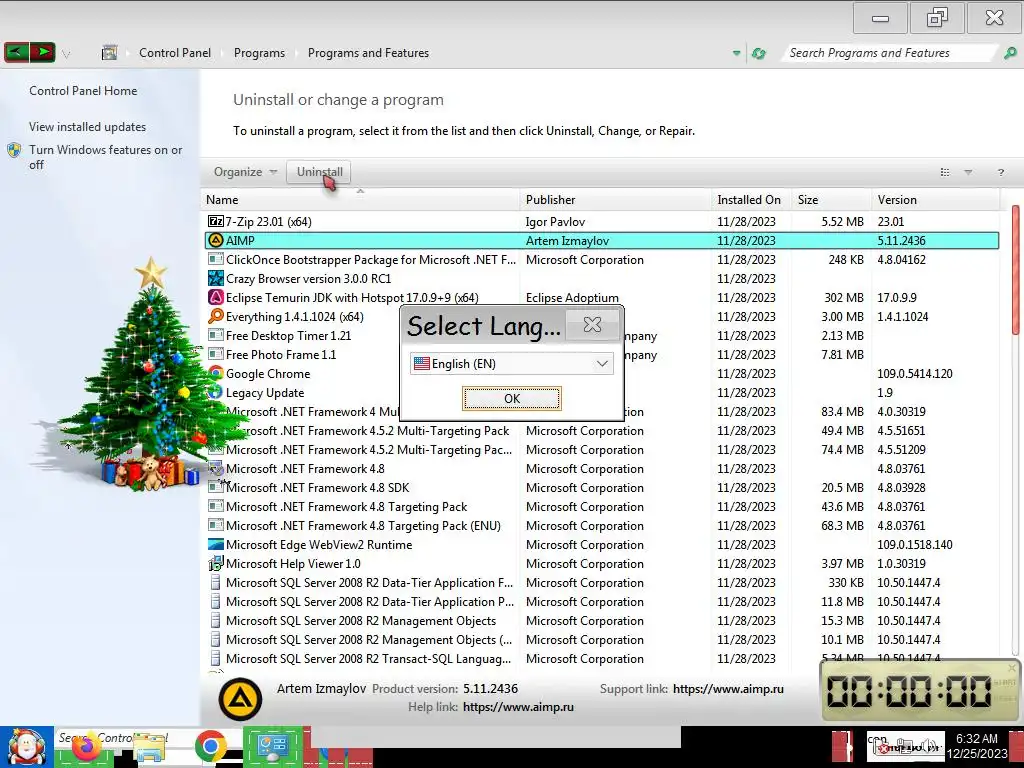Image resolution: width=1024 pixels, height=768 pixels.
Task: Sort by the Size column header
Action: [x=831, y=200]
